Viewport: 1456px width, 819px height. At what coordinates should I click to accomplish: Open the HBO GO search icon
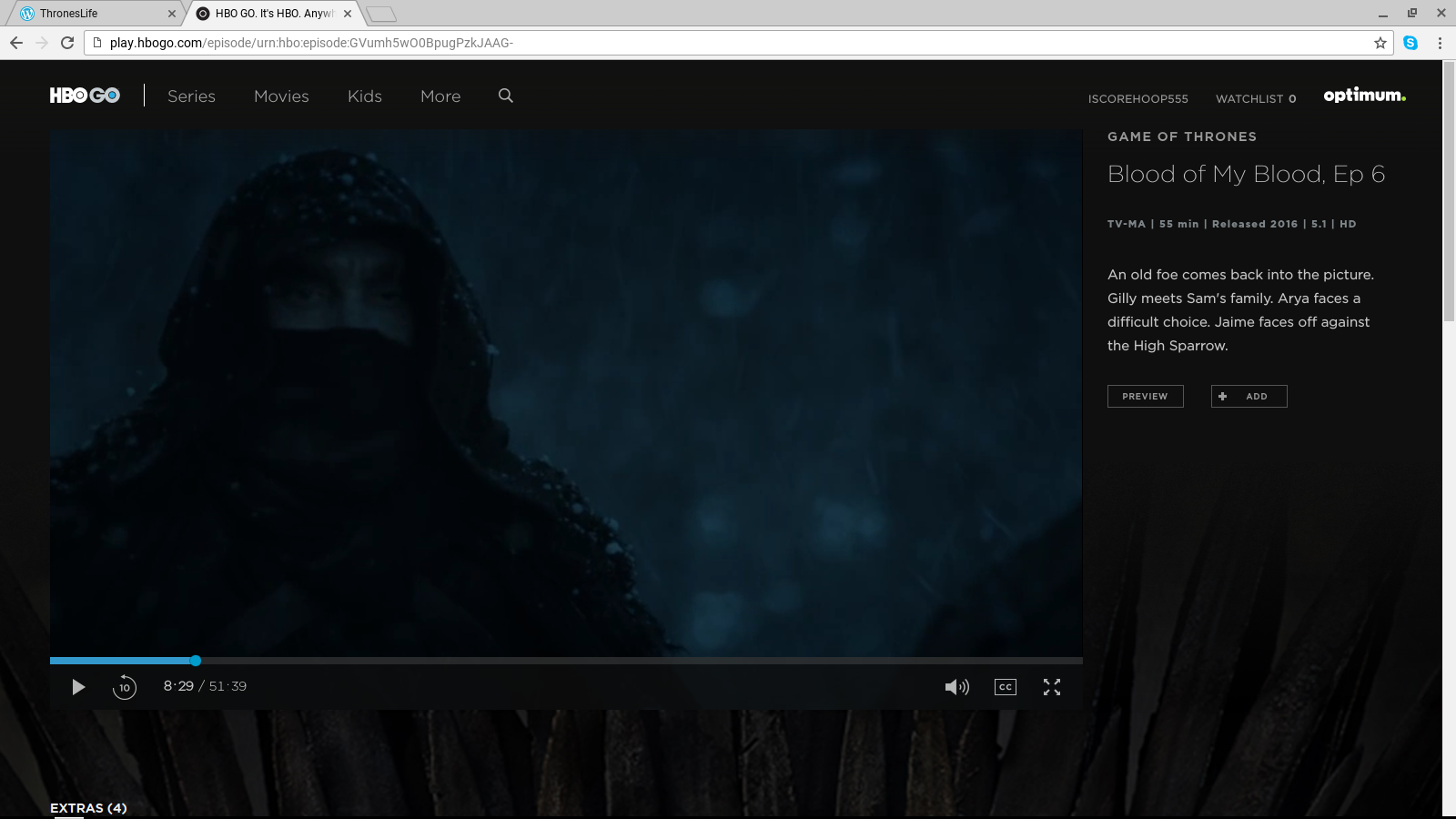click(506, 96)
